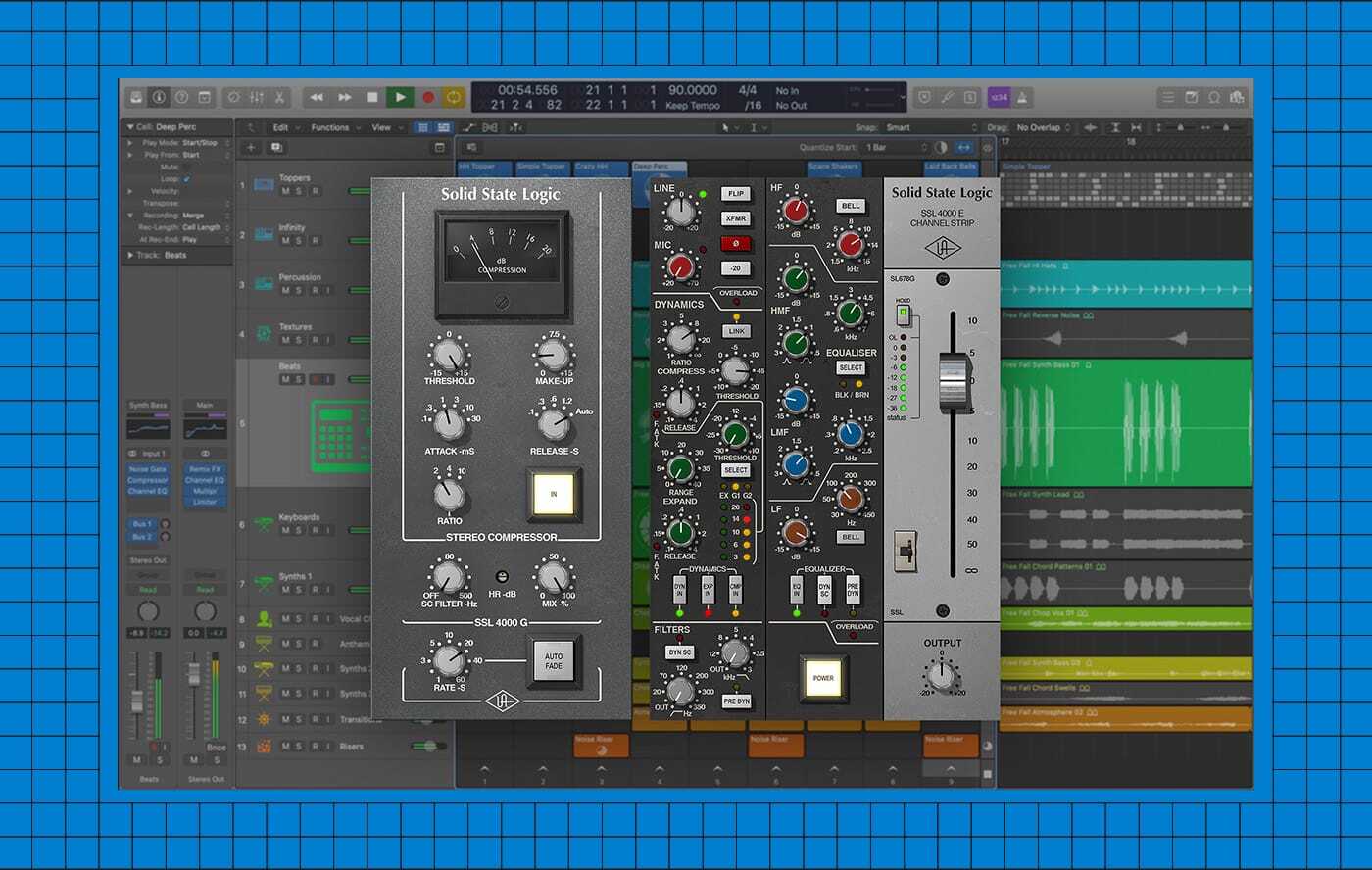This screenshot has height=870, width=1372.
Task: Enable the XFMR button
Action: pos(736,218)
